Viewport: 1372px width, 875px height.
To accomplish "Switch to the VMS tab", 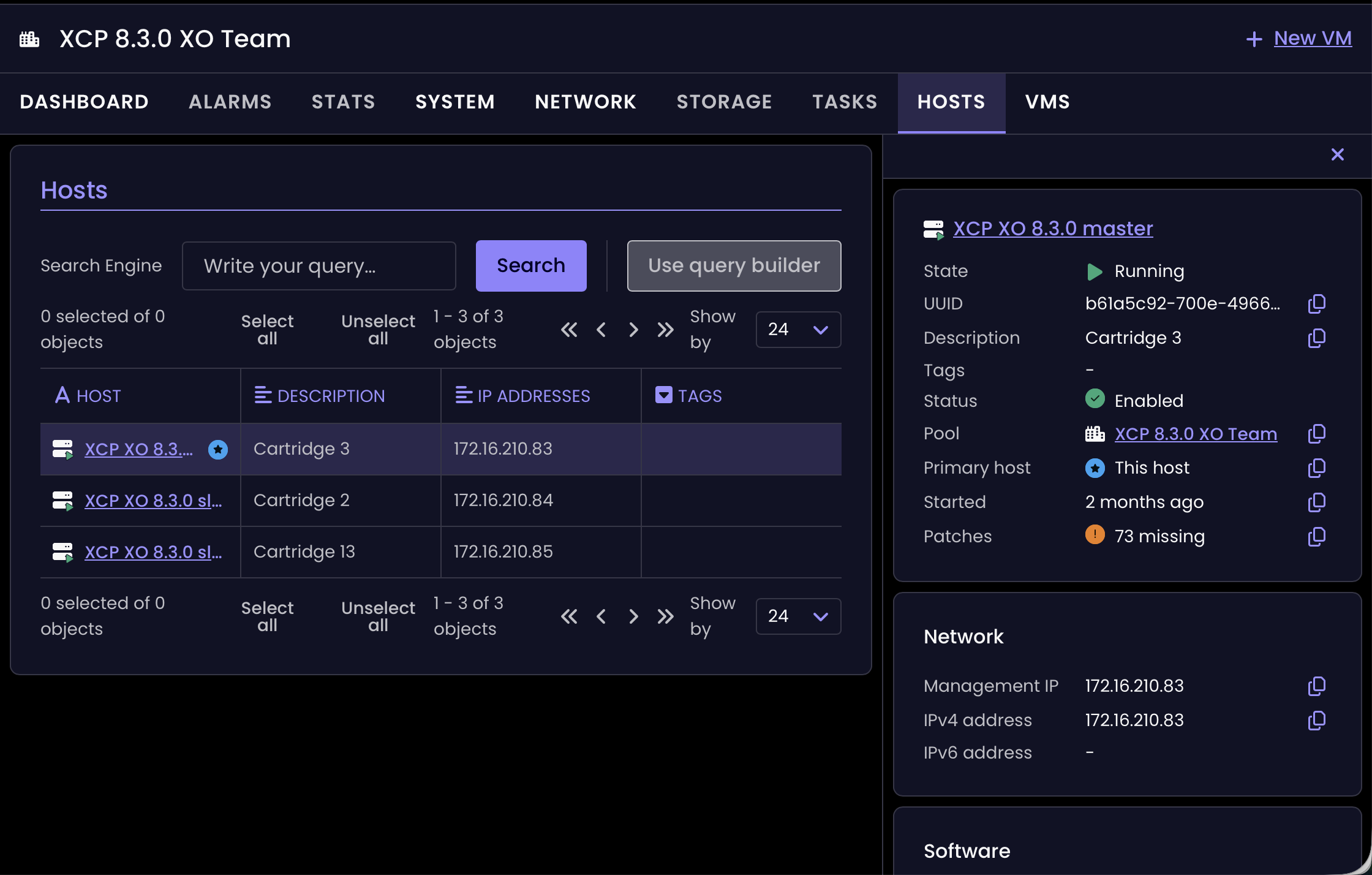I will [x=1047, y=102].
